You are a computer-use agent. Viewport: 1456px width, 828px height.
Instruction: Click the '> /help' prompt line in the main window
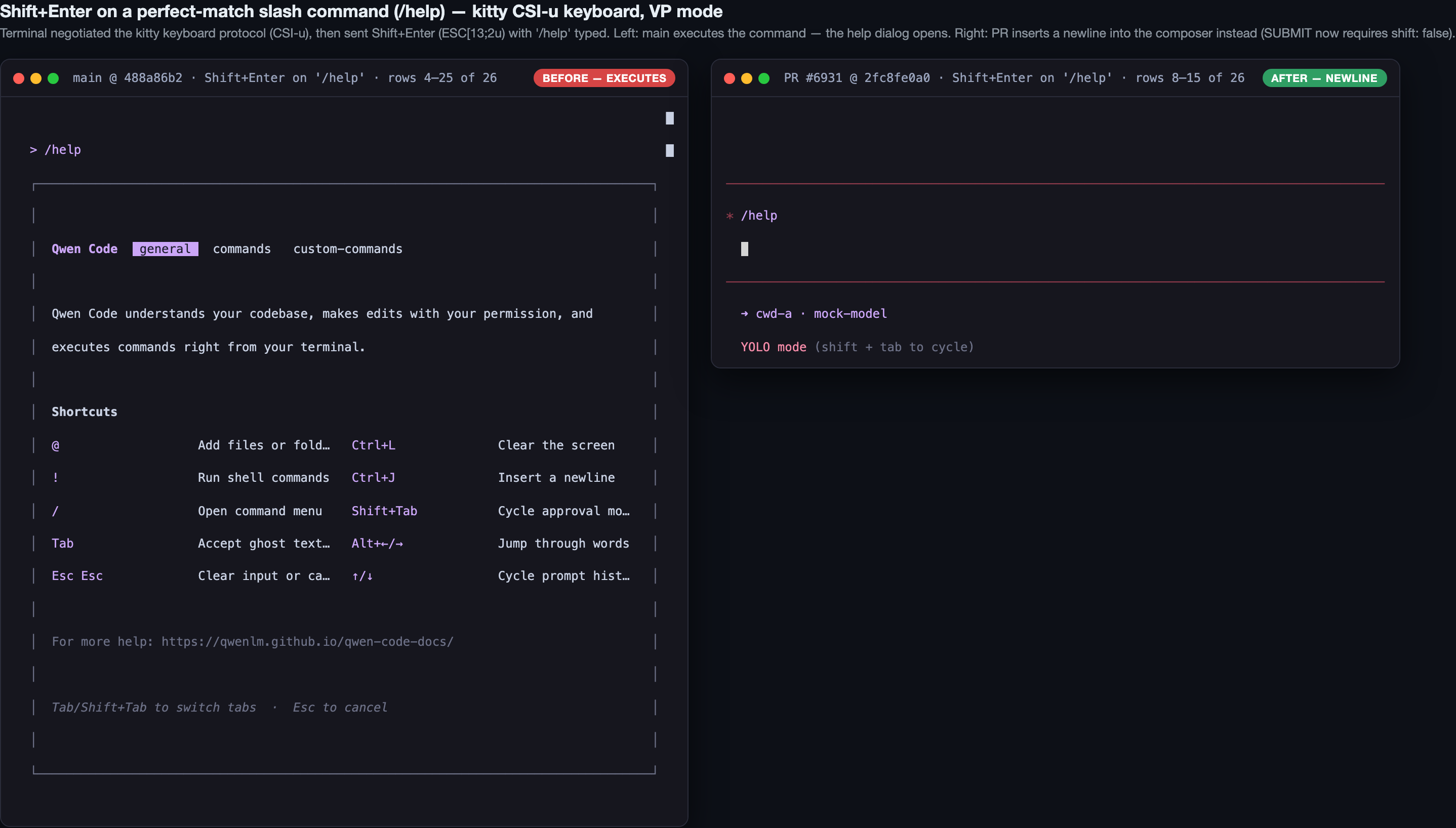[55, 150]
